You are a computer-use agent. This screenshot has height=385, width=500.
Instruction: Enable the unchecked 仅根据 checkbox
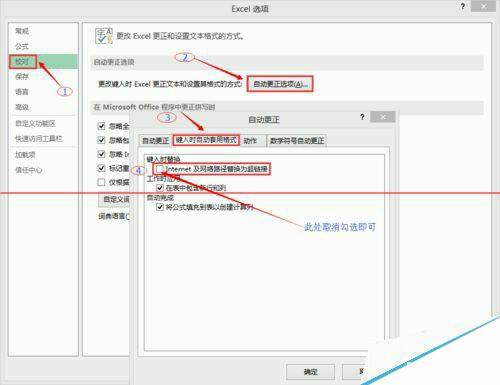point(101,182)
